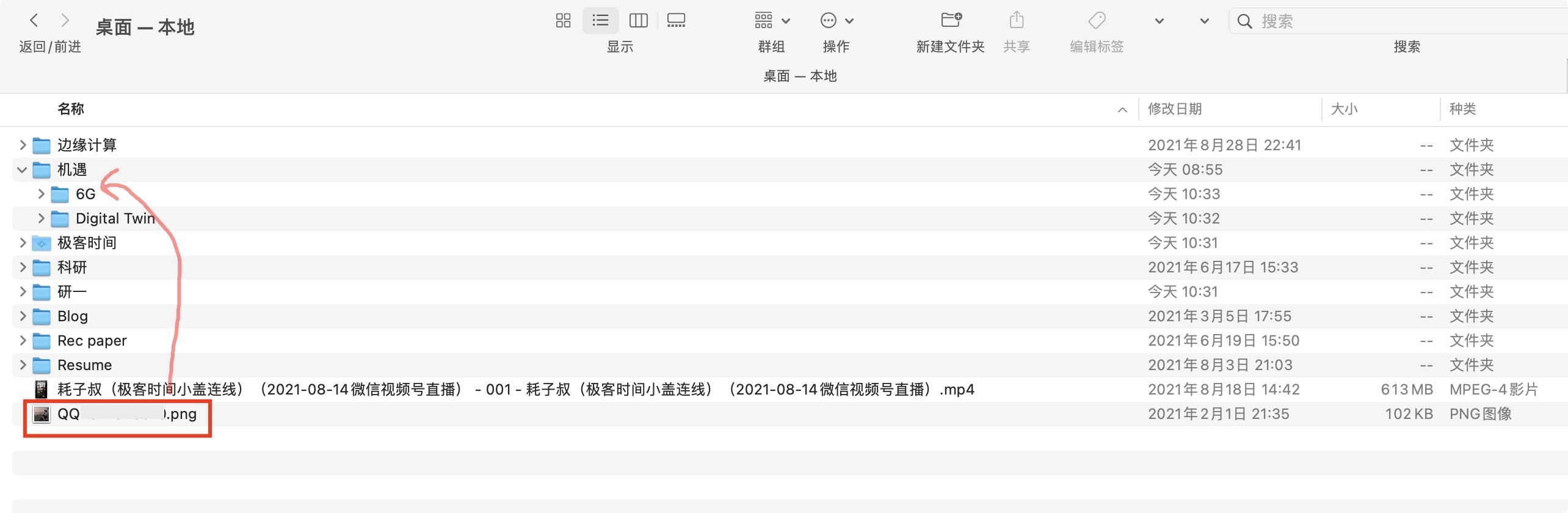Select the QQ png image thumbnail

(42, 414)
